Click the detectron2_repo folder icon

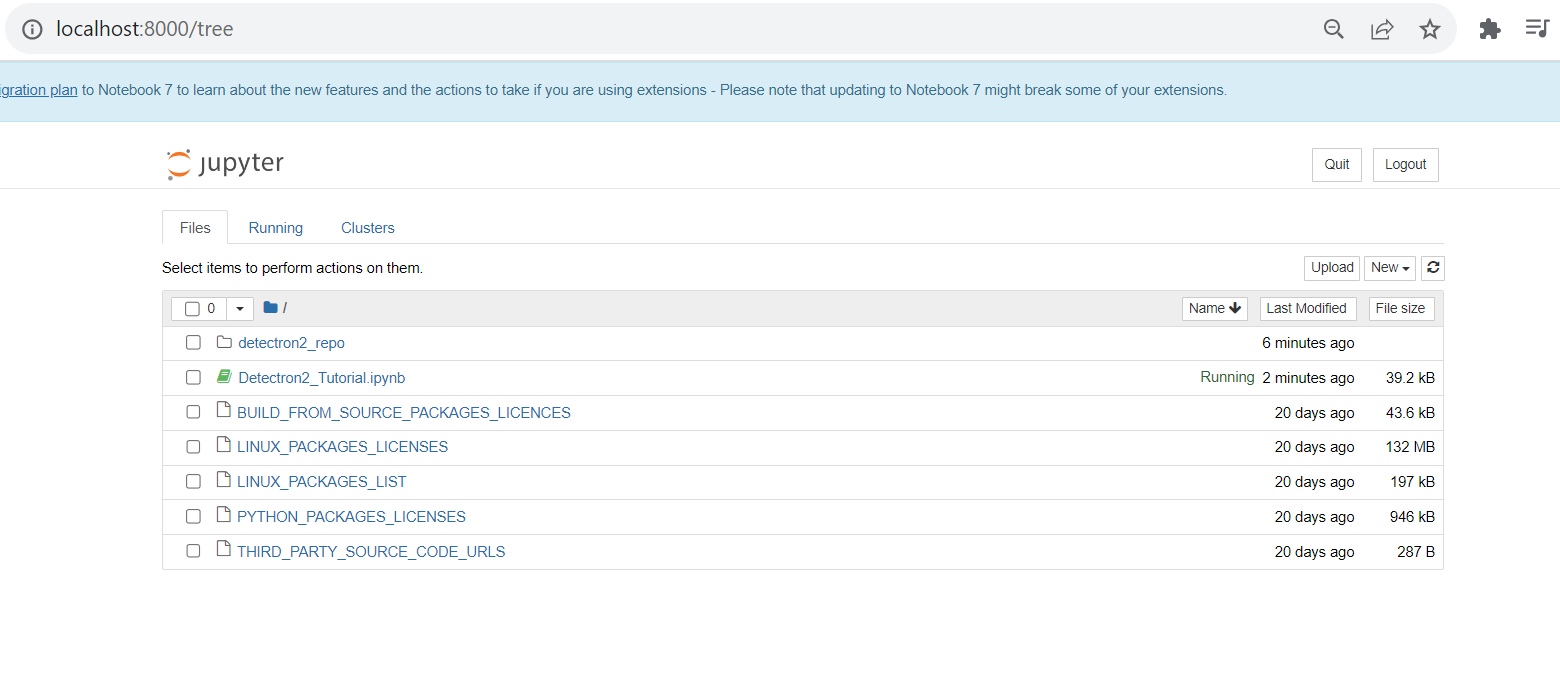click(x=224, y=342)
